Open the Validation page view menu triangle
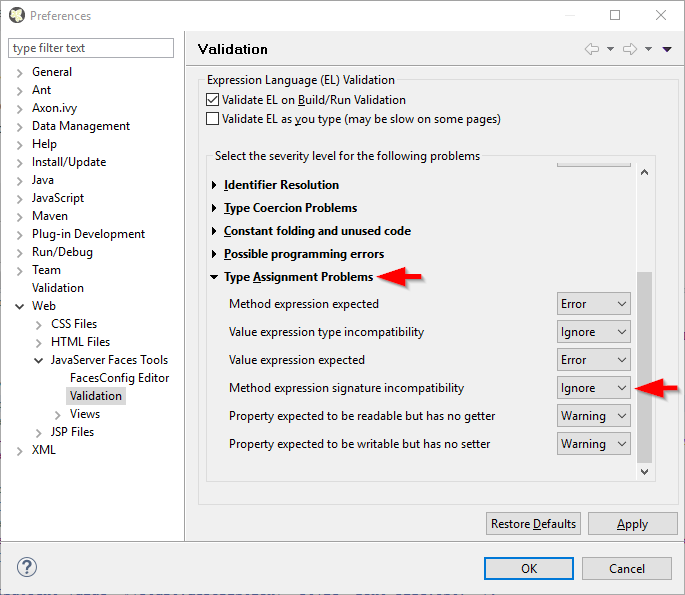This screenshot has width=685, height=595. click(x=667, y=49)
